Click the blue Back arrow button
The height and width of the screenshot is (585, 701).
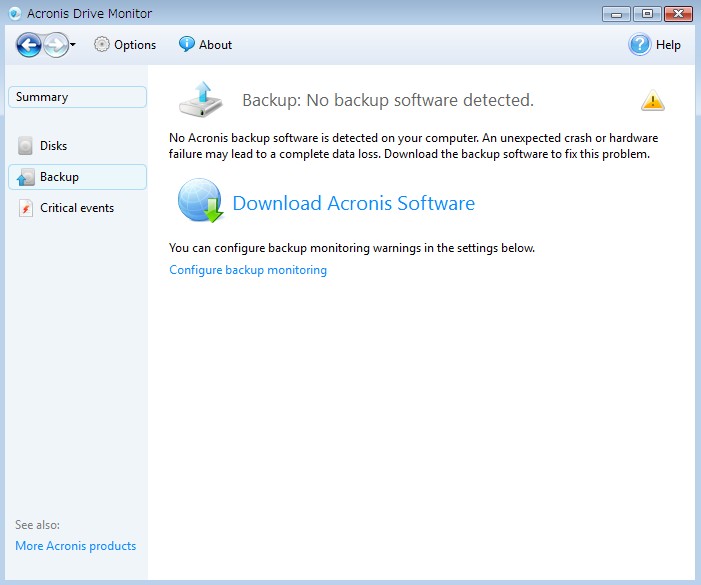pos(29,45)
